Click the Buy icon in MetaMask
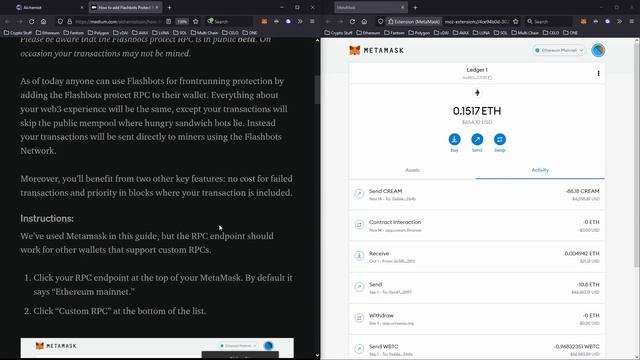Image resolution: width=640 pixels, height=360 pixels. click(x=454, y=139)
